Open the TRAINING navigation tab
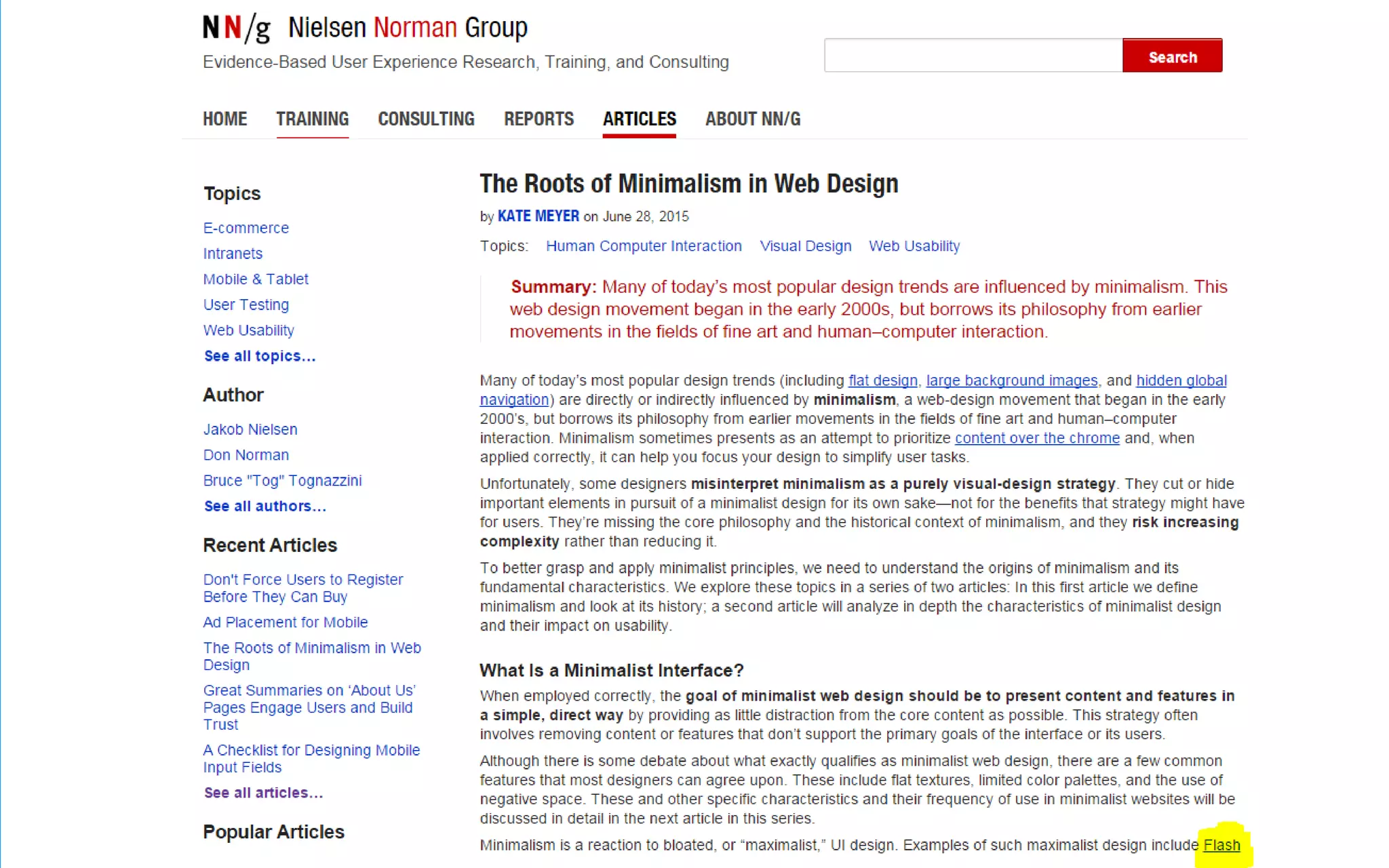 [312, 119]
